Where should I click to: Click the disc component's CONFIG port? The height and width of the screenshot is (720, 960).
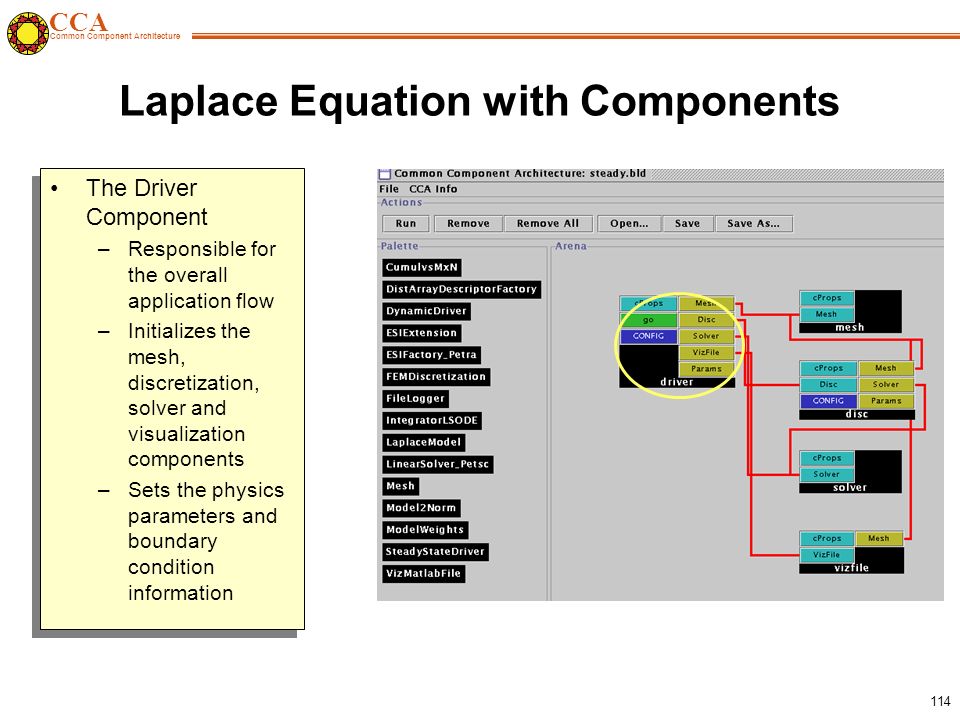828,401
